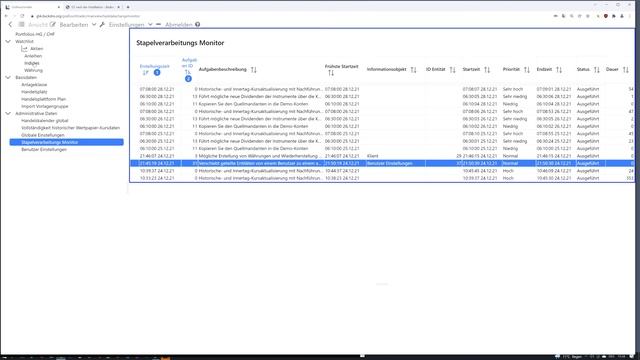640x360 pixels.
Task: Open the new browser tab button
Action: (128, 7)
